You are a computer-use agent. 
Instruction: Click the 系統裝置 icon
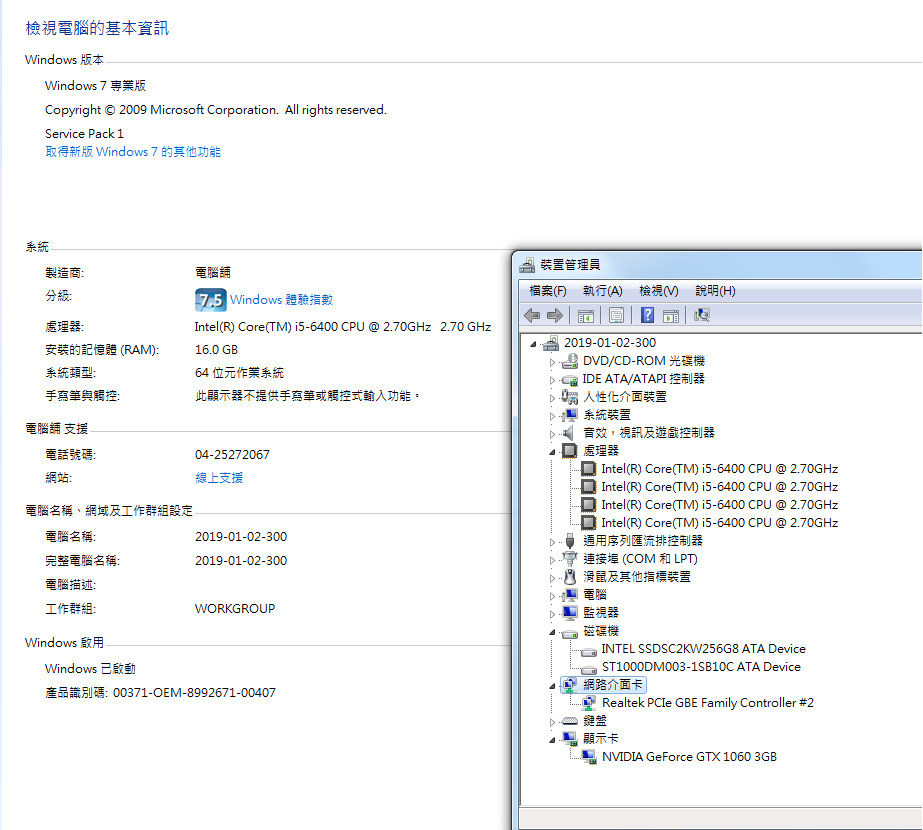click(x=569, y=415)
